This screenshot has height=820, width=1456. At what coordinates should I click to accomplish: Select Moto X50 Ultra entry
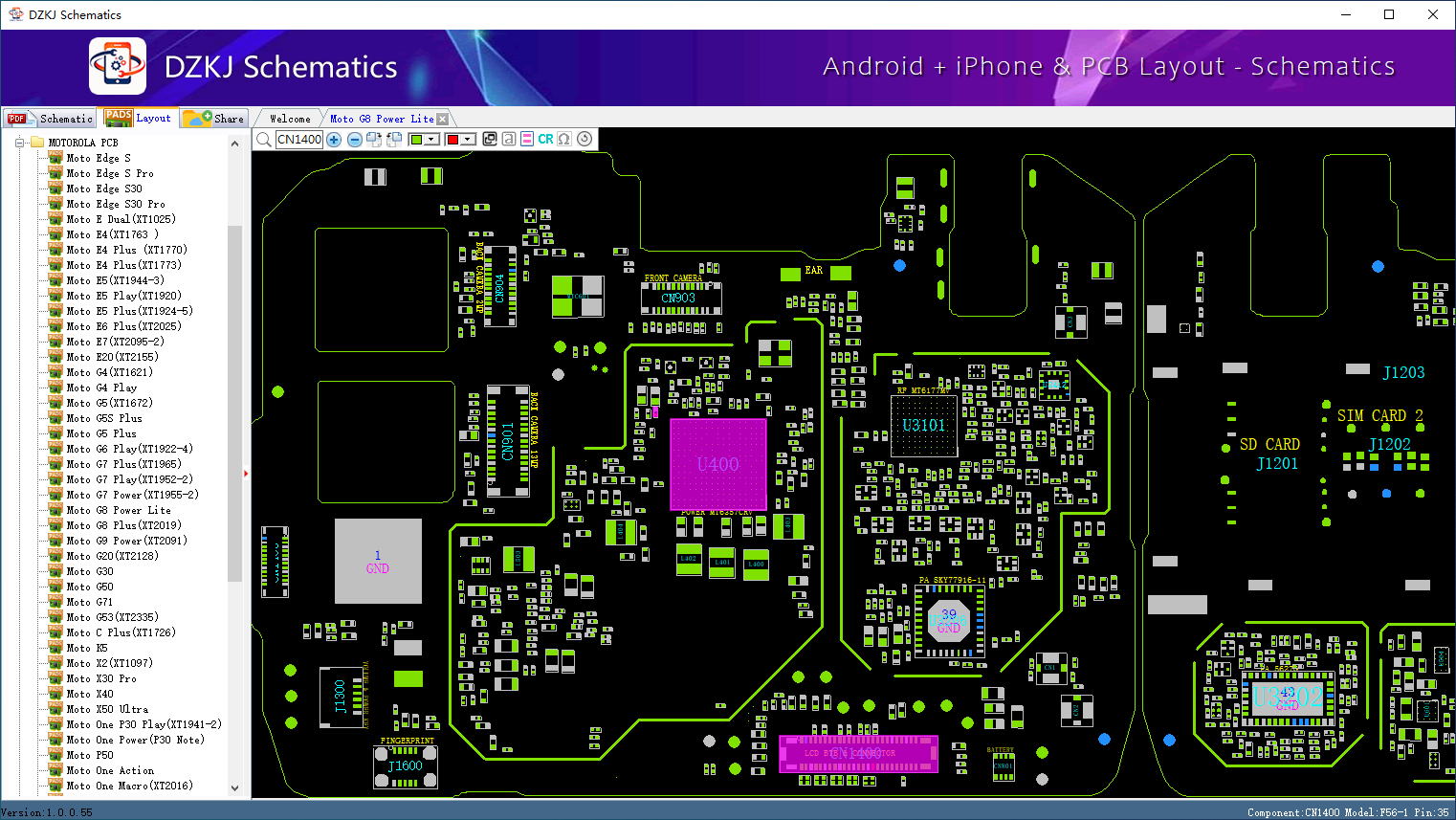click(x=107, y=709)
